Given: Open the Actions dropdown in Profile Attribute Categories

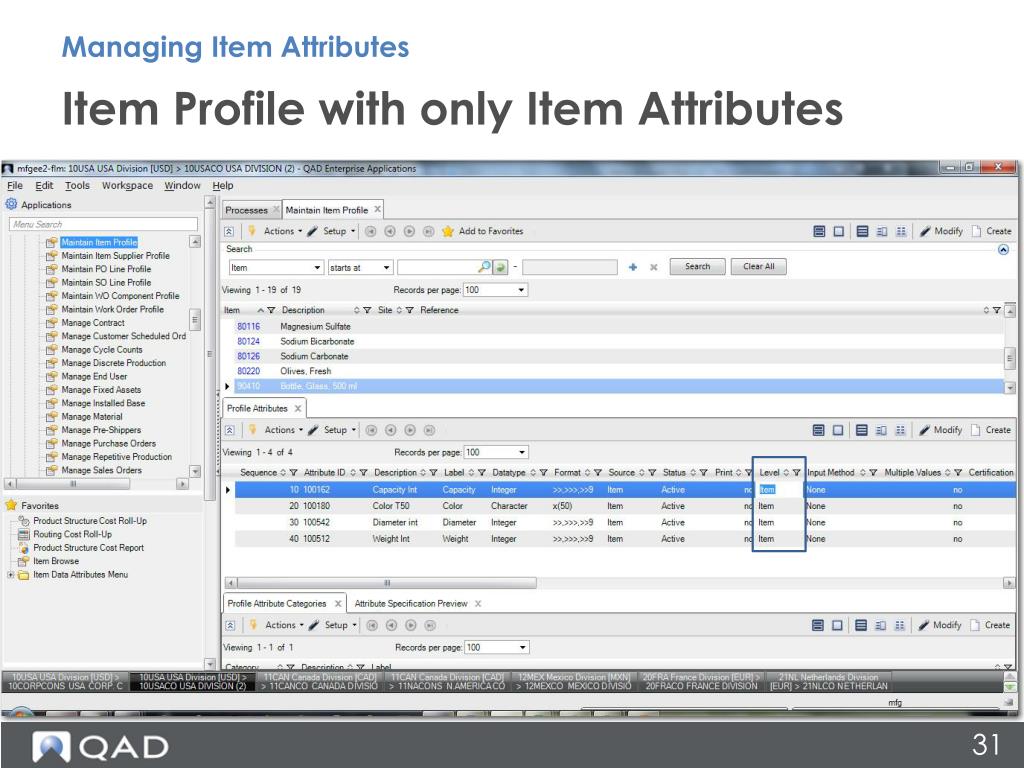Looking at the screenshot, I should click(x=284, y=625).
